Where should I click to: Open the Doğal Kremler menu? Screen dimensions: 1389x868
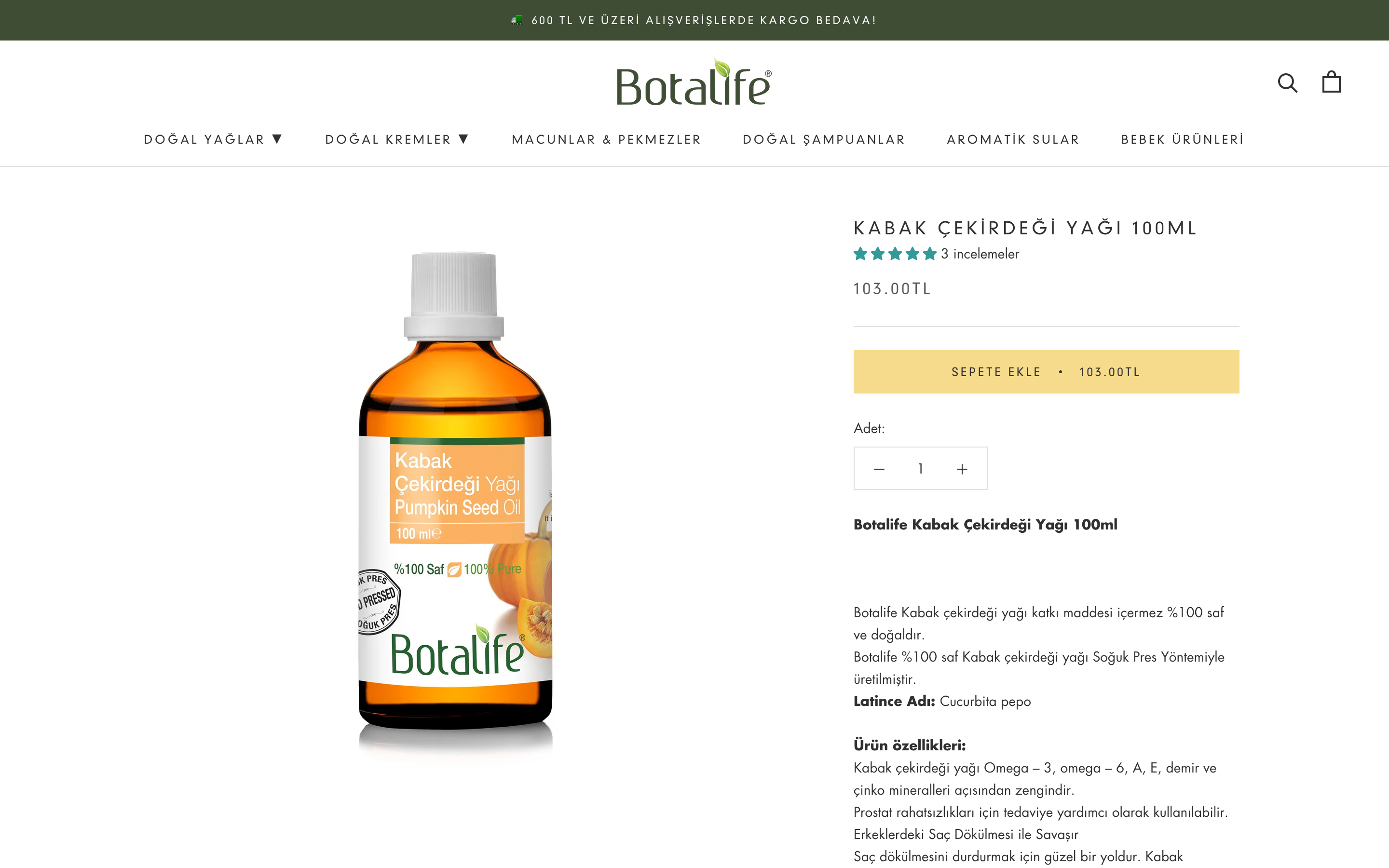point(388,139)
